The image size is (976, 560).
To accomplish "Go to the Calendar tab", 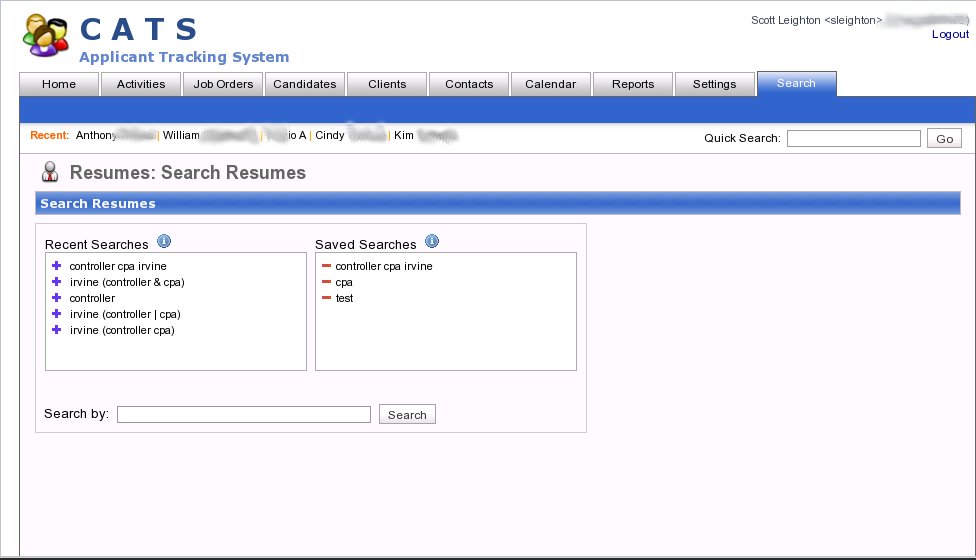I will (x=550, y=84).
